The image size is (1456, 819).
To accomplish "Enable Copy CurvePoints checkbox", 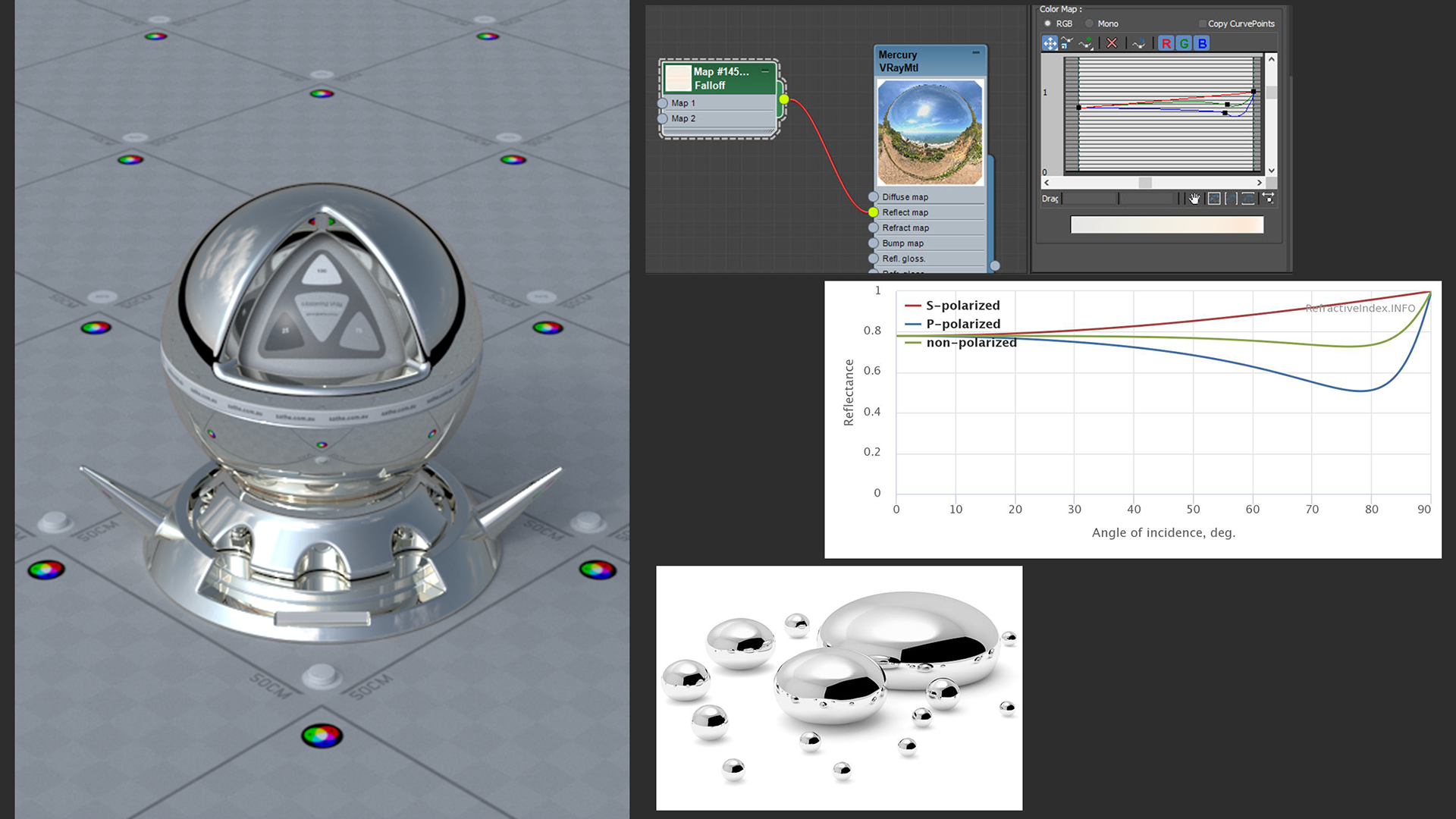I will click(1202, 24).
